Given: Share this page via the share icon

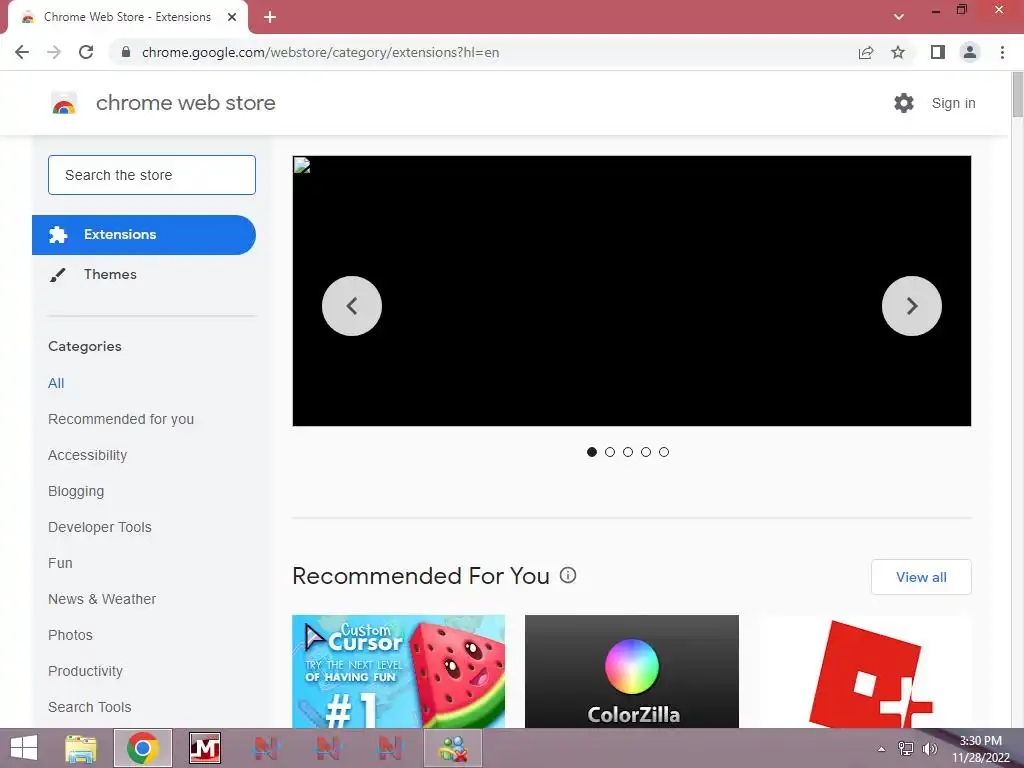Looking at the screenshot, I should coord(866,52).
